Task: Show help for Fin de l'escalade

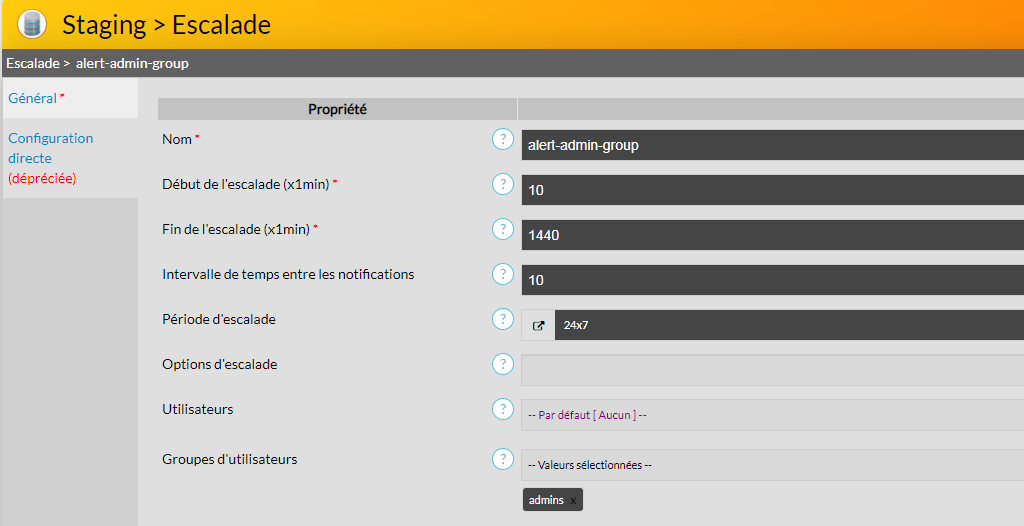Action: tap(502, 229)
